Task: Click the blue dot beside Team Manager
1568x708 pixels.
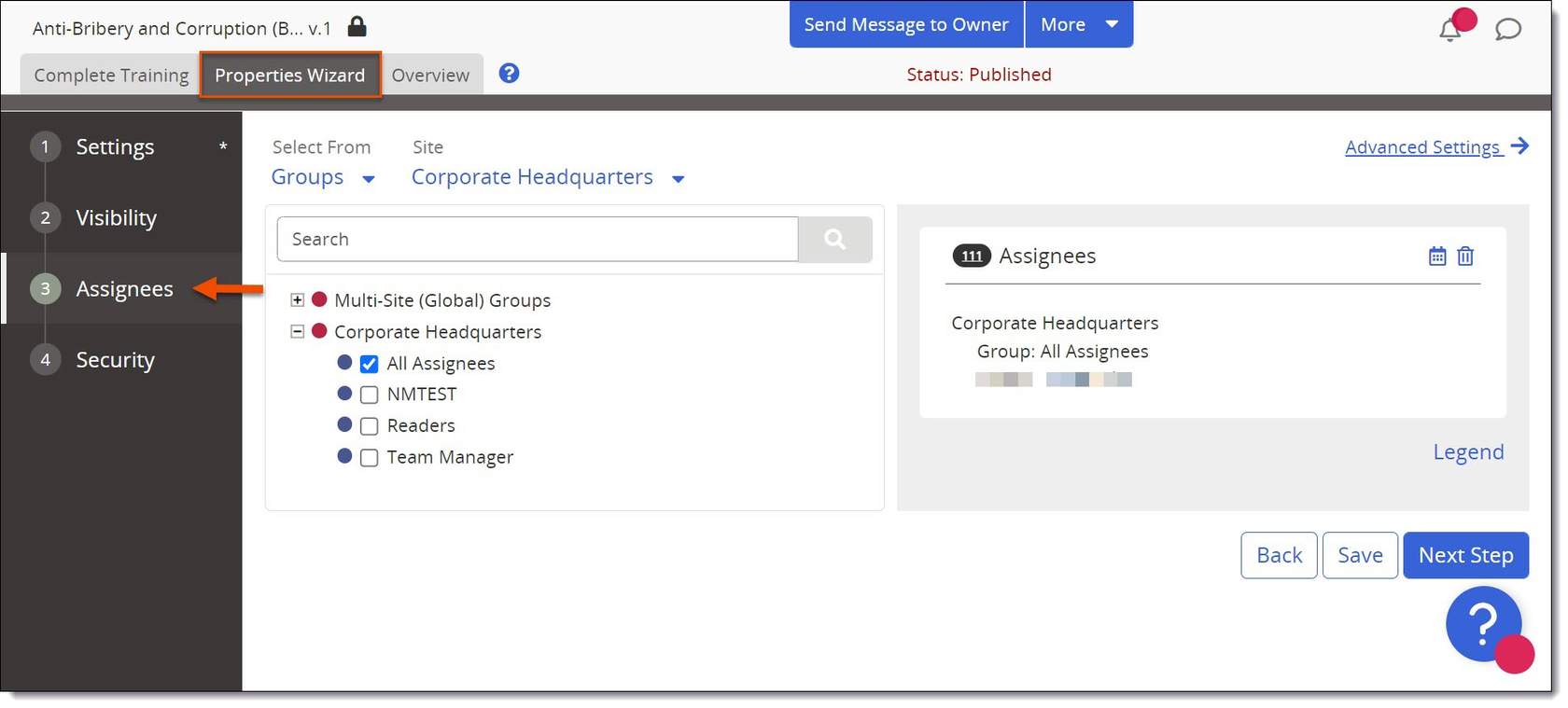Action: (344, 456)
